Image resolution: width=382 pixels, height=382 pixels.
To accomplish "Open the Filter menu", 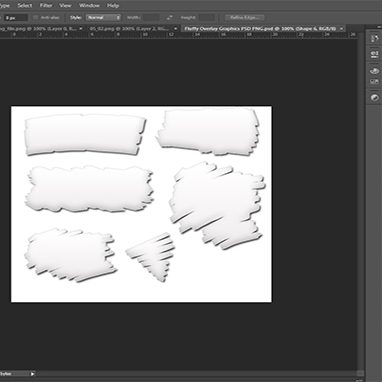I will pos(46,5).
